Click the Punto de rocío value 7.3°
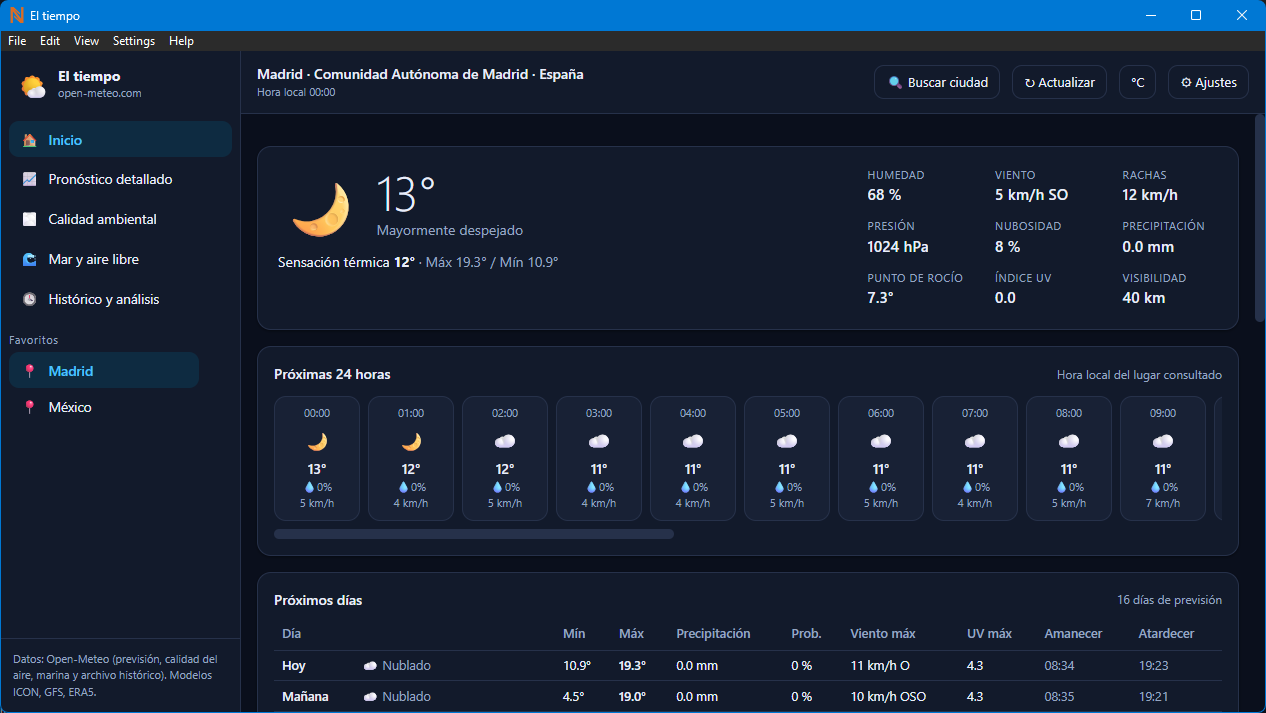The image size is (1266, 713). point(880,297)
